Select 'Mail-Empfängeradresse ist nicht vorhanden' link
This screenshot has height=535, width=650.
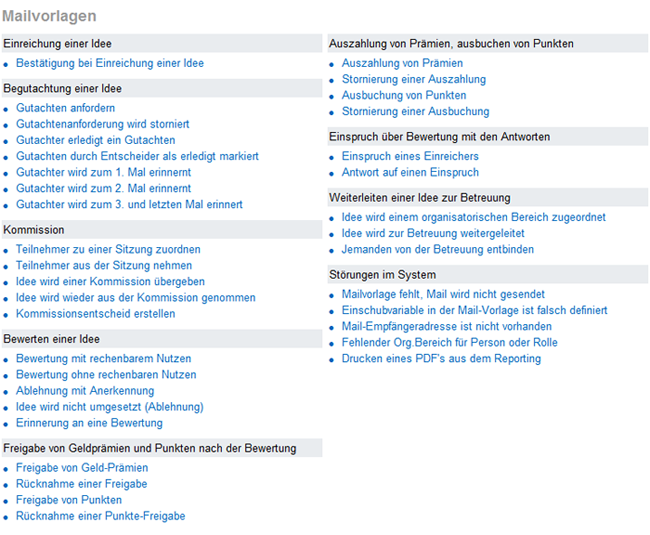pos(446,327)
